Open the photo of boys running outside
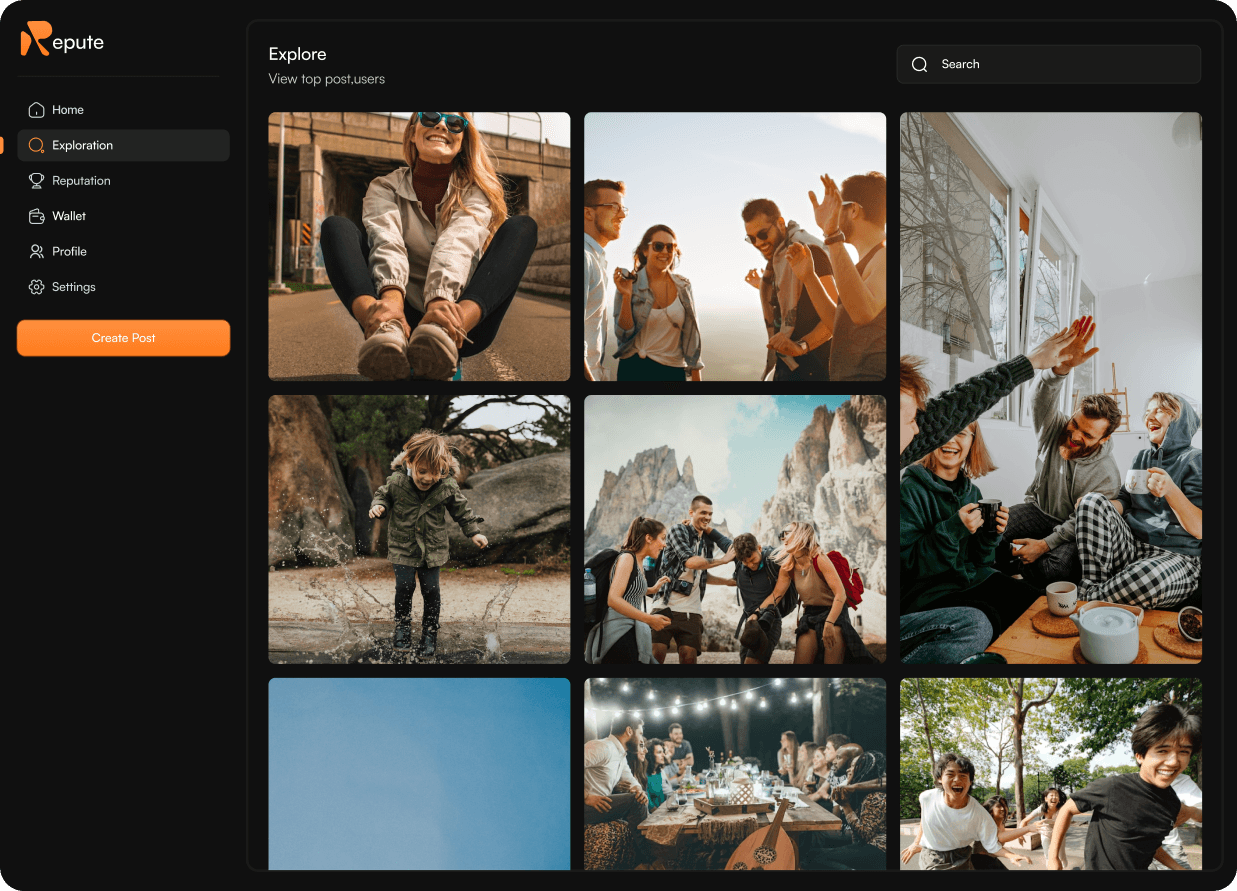The width and height of the screenshot is (1237, 891). click(x=1050, y=780)
